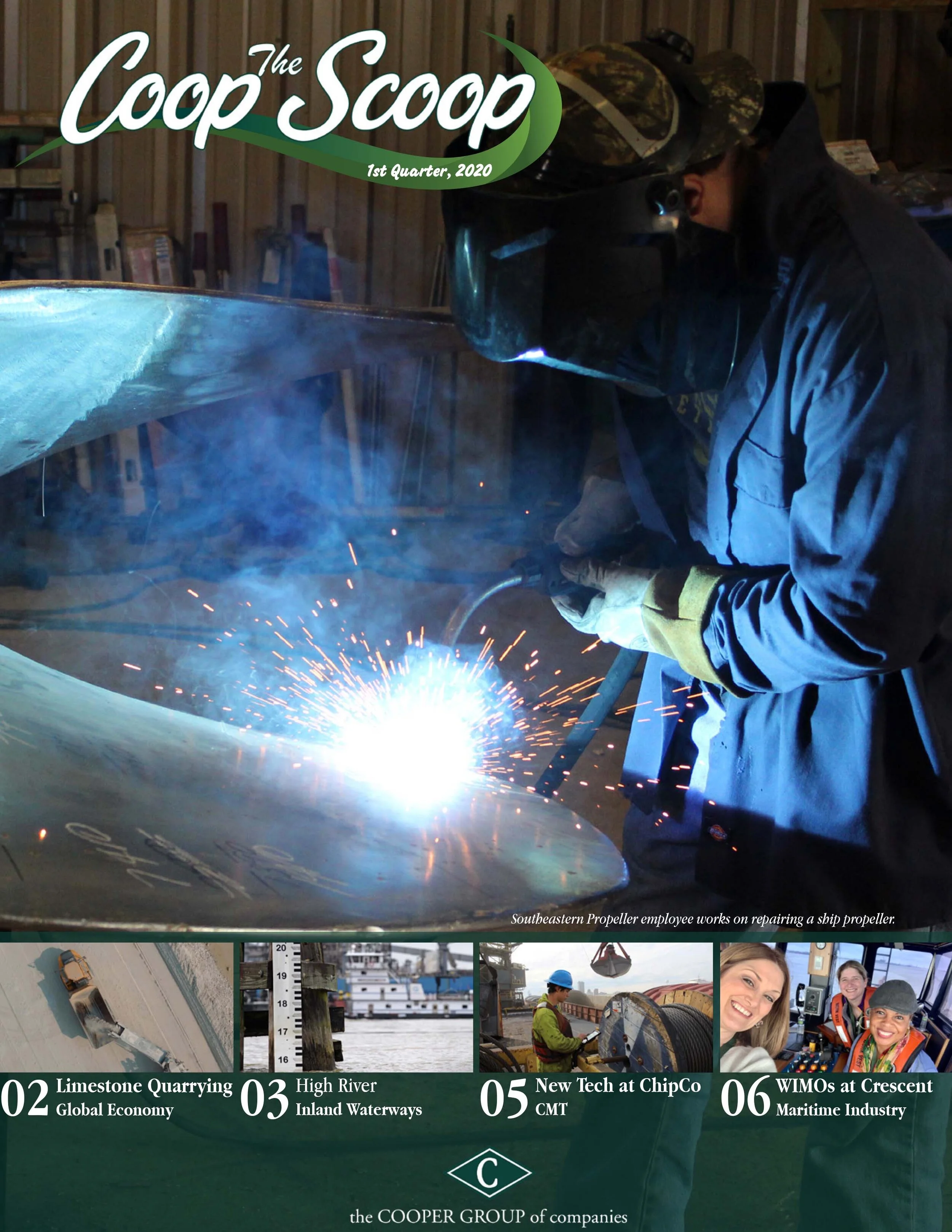Click the Southeastern Propeller photo caption

703,919
